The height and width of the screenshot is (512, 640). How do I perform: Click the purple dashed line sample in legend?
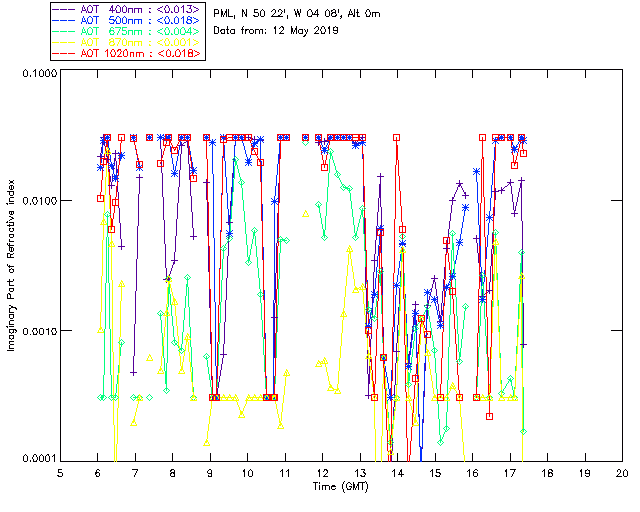click(64, 9)
